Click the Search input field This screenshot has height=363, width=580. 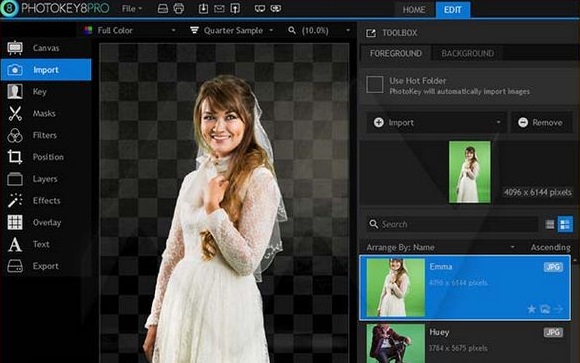pos(452,224)
